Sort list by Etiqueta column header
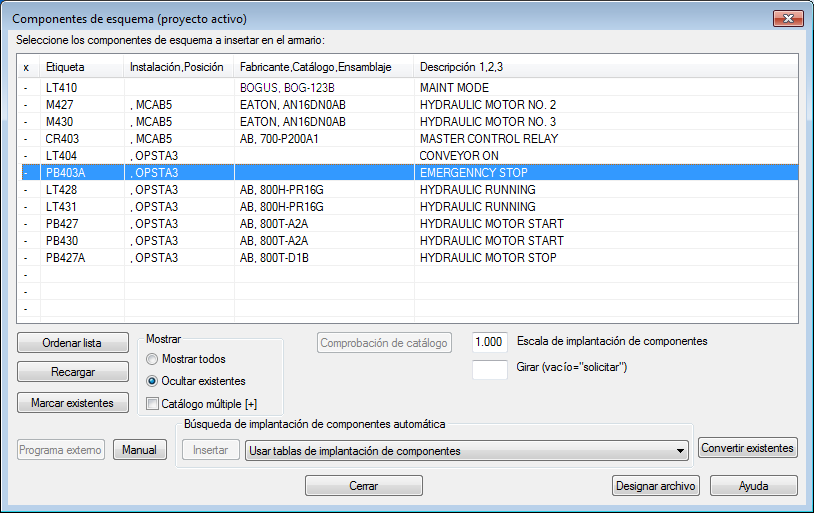814x513 pixels. click(82, 67)
